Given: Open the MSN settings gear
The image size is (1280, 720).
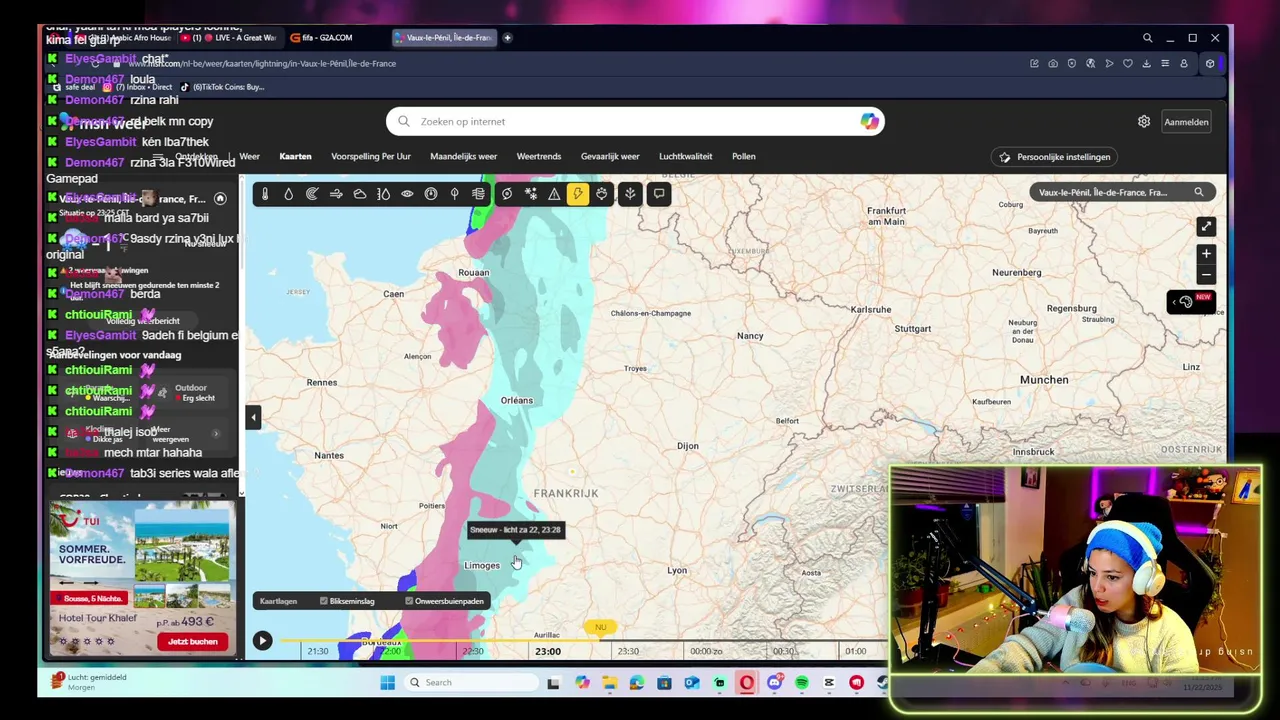Looking at the screenshot, I should (1144, 122).
